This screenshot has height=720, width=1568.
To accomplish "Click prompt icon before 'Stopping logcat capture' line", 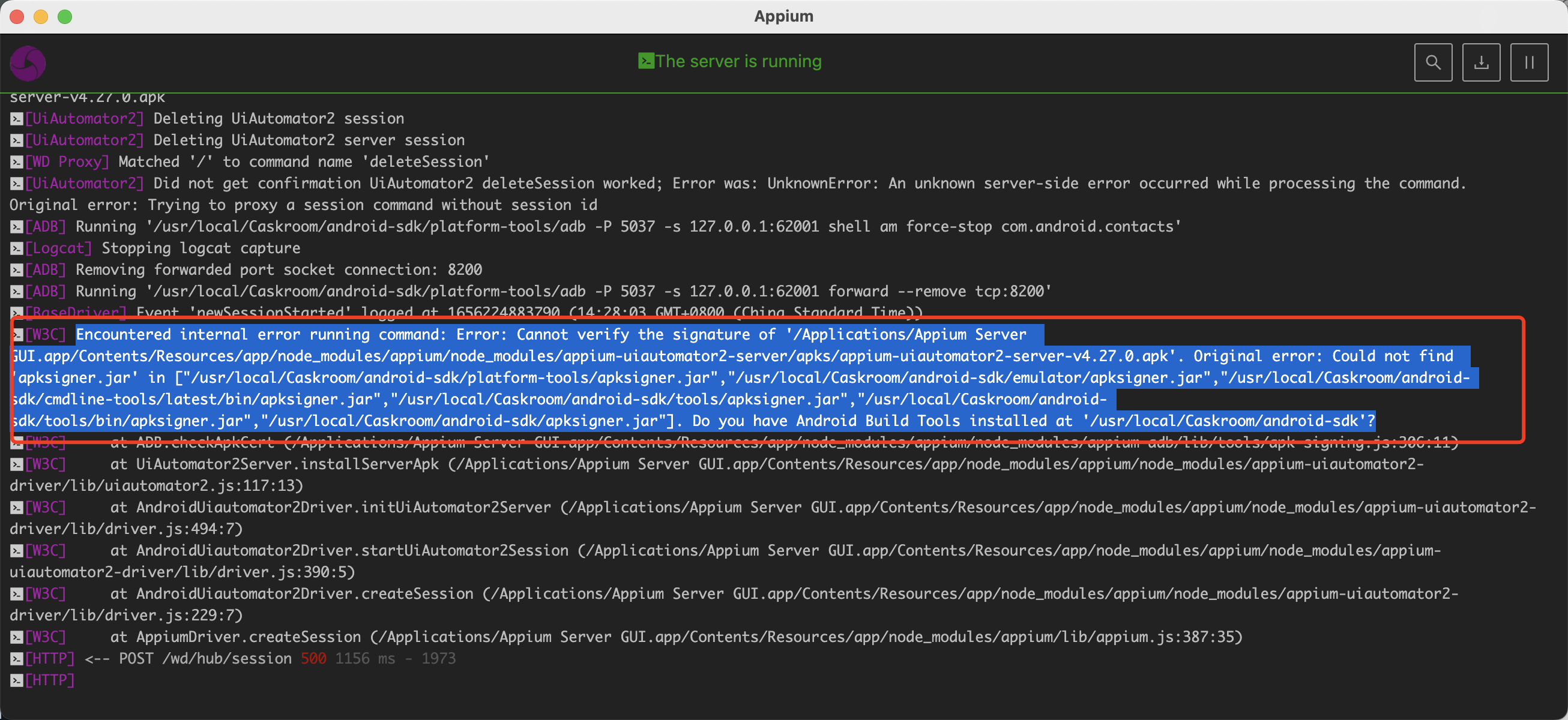I will point(16,248).
